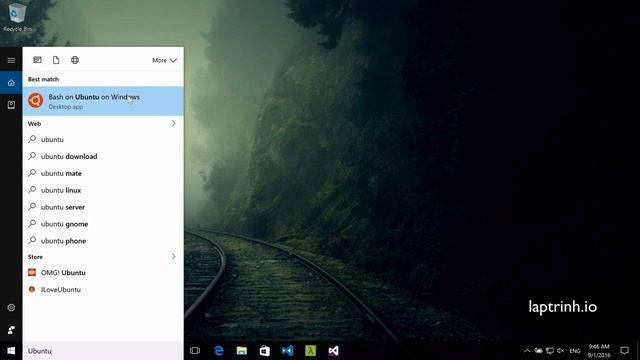Filter results by Apps icon
The width and height of the screenshot is (640, 360).
[x=37, y=60]
